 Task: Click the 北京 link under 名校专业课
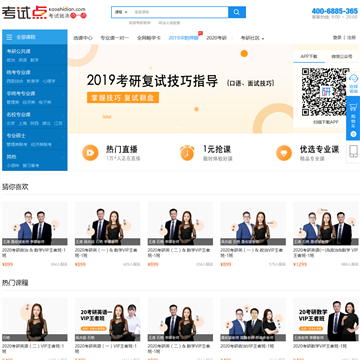(11, 123)
